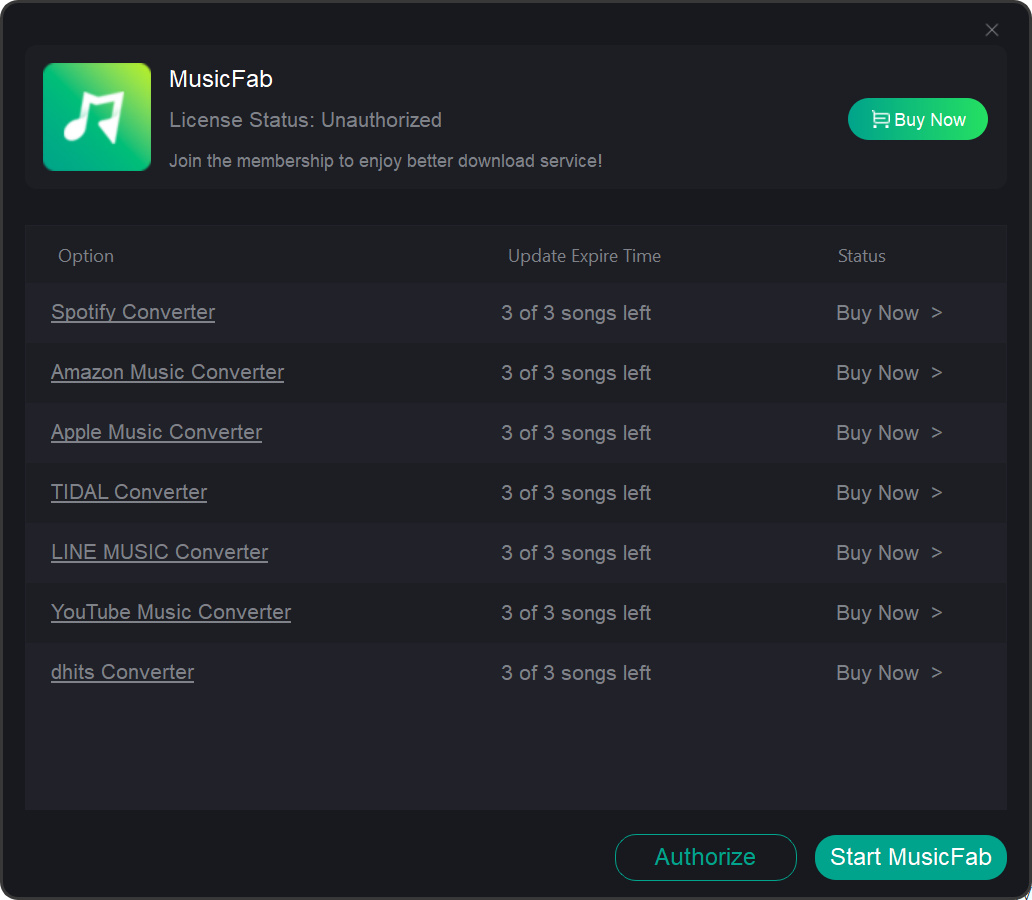Image resolution: width=1032 pixels, height=900 pixels.
Task: Click songs left text in Apple Music row
Action: 576,433
